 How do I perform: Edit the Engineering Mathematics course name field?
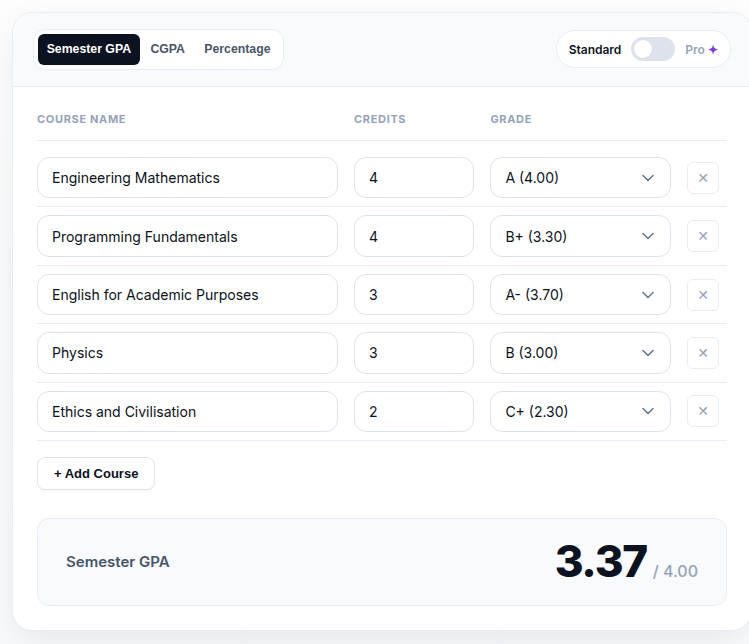187,178
